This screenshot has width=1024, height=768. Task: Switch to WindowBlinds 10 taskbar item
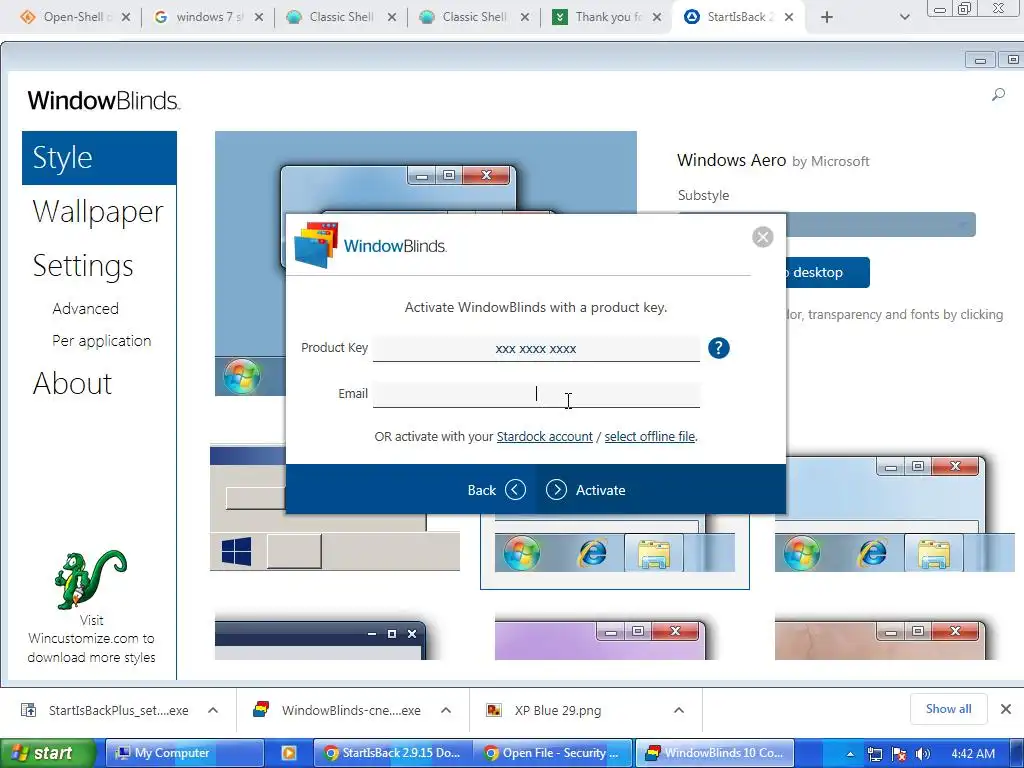point(714,753)
